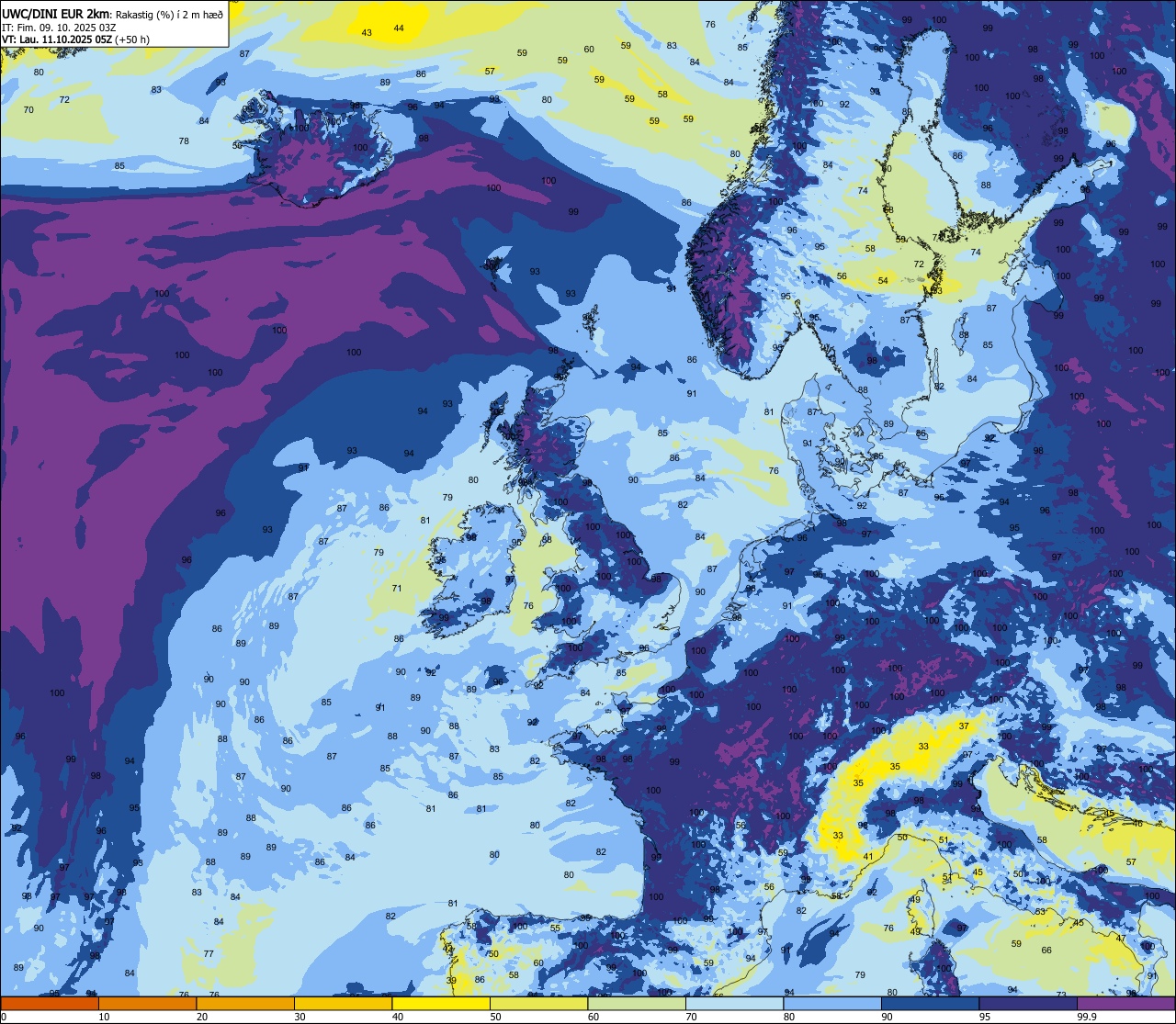Click the 95–99.9% navy legend segment
The height and width of the screenshot is (1024, 1176).
(1028, 1003)
